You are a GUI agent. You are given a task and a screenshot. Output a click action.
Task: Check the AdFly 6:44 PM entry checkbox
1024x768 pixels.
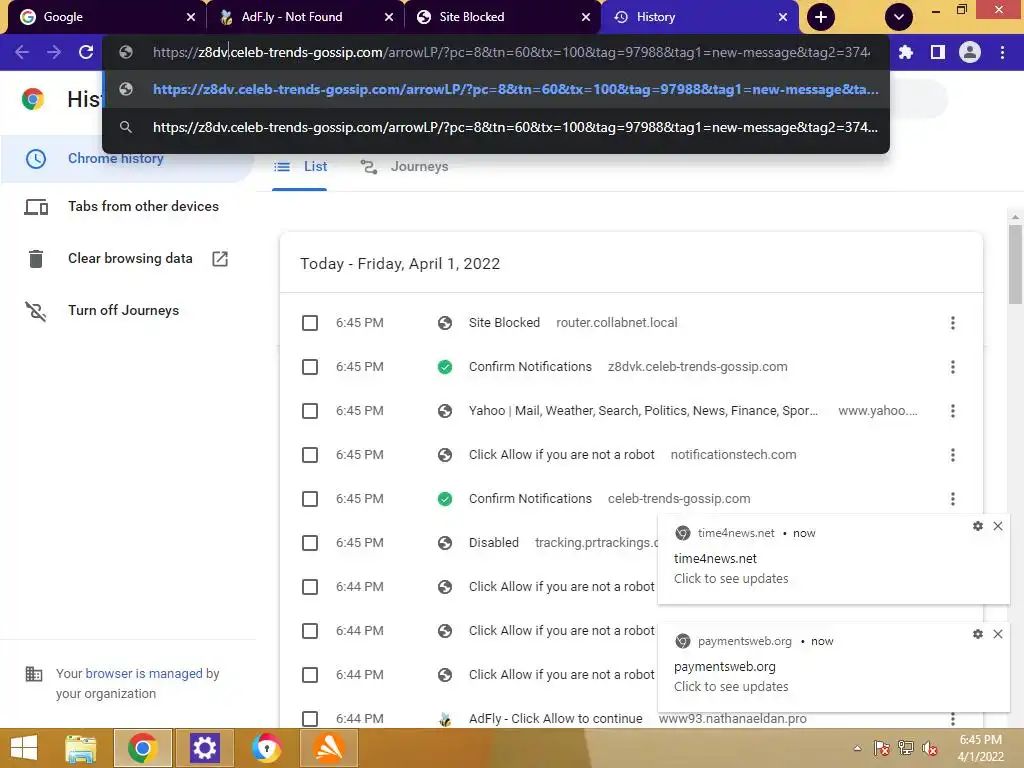[x=310, y=719]
